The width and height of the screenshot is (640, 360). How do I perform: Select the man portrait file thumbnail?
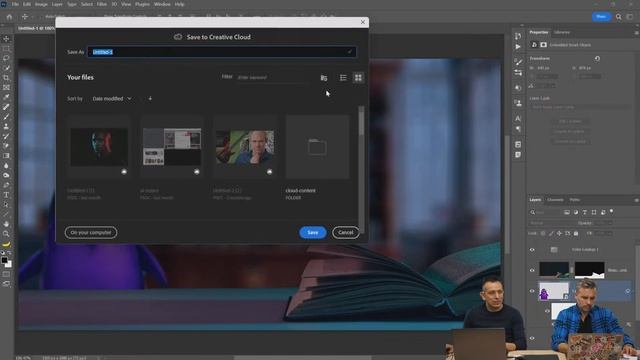pyautogui.click(x=244, y=147)
